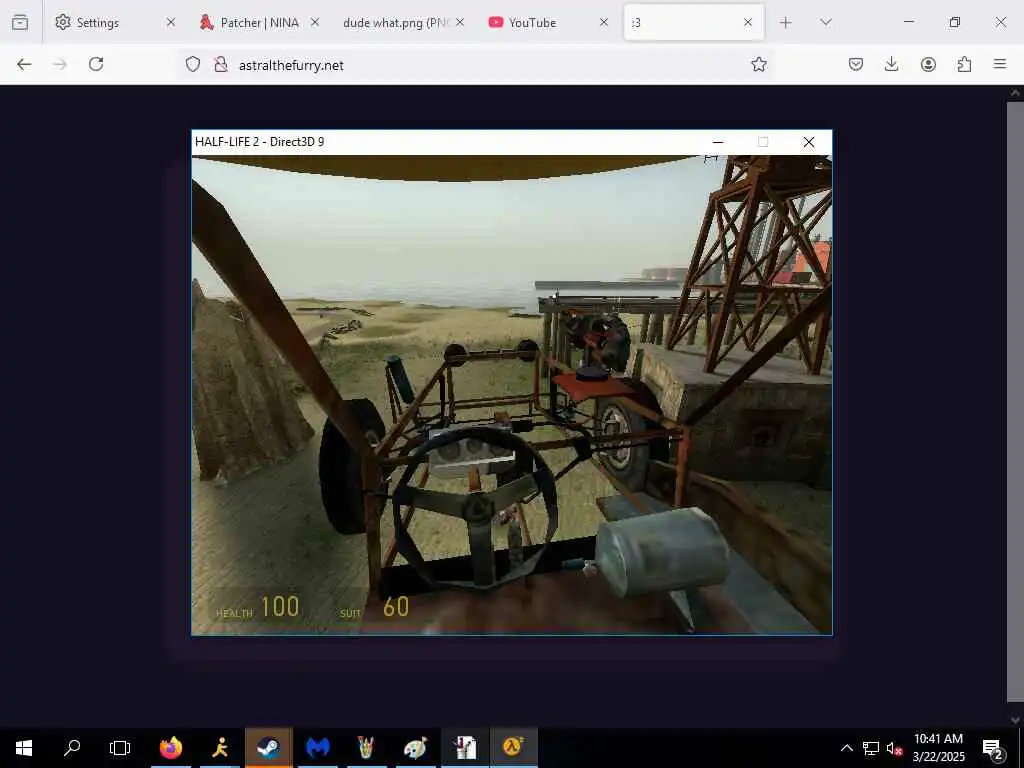Image resolution: width=1024 pixels, height=768 pixels.
Task: Show site security info padlock
Action: [221, 64]
